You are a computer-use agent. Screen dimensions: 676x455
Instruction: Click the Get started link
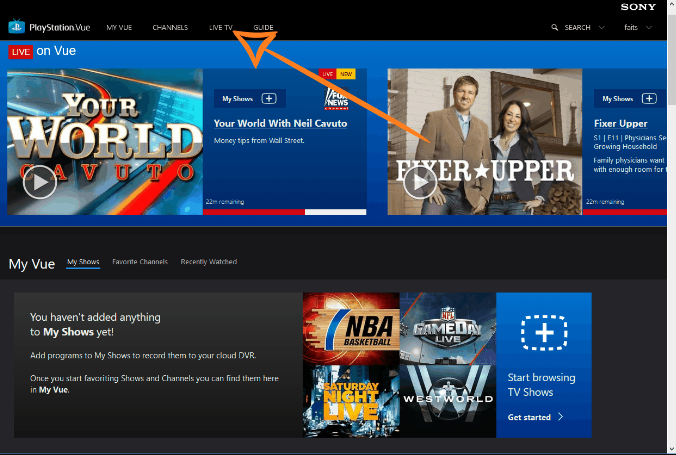point(535,417)
